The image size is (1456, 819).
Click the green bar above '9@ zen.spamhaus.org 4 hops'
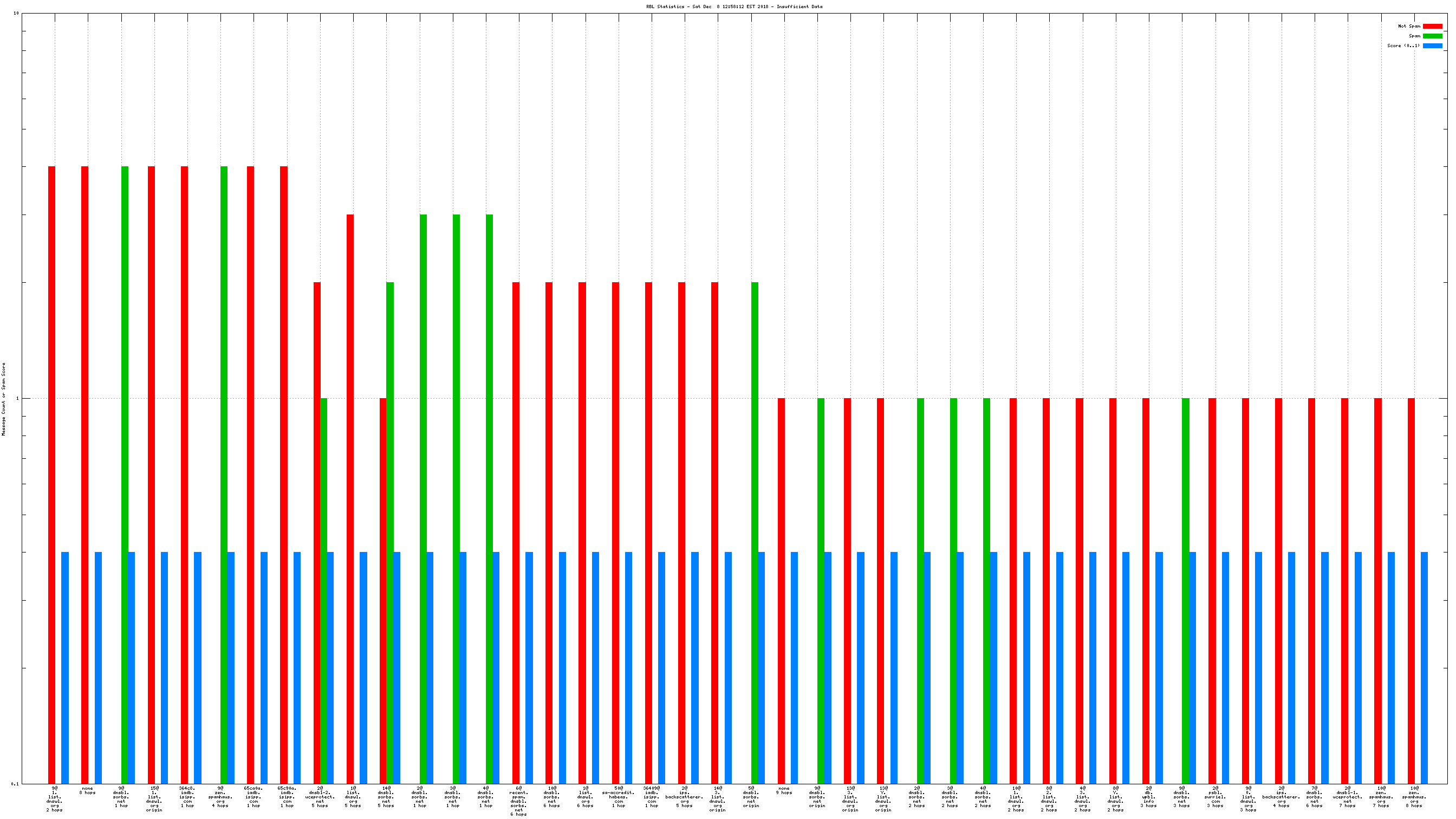click(x=224, y=475)
